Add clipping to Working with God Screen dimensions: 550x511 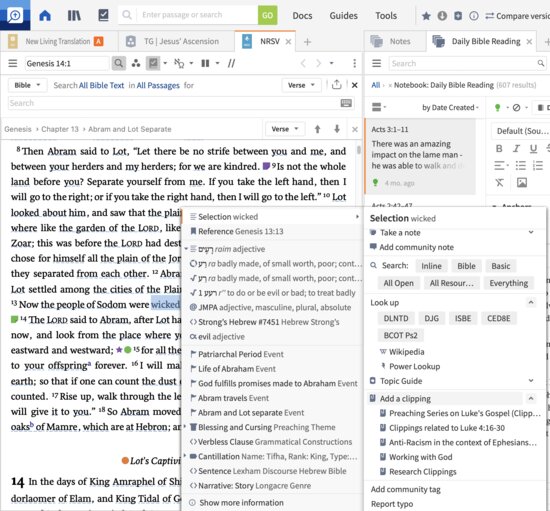(420, 457)
